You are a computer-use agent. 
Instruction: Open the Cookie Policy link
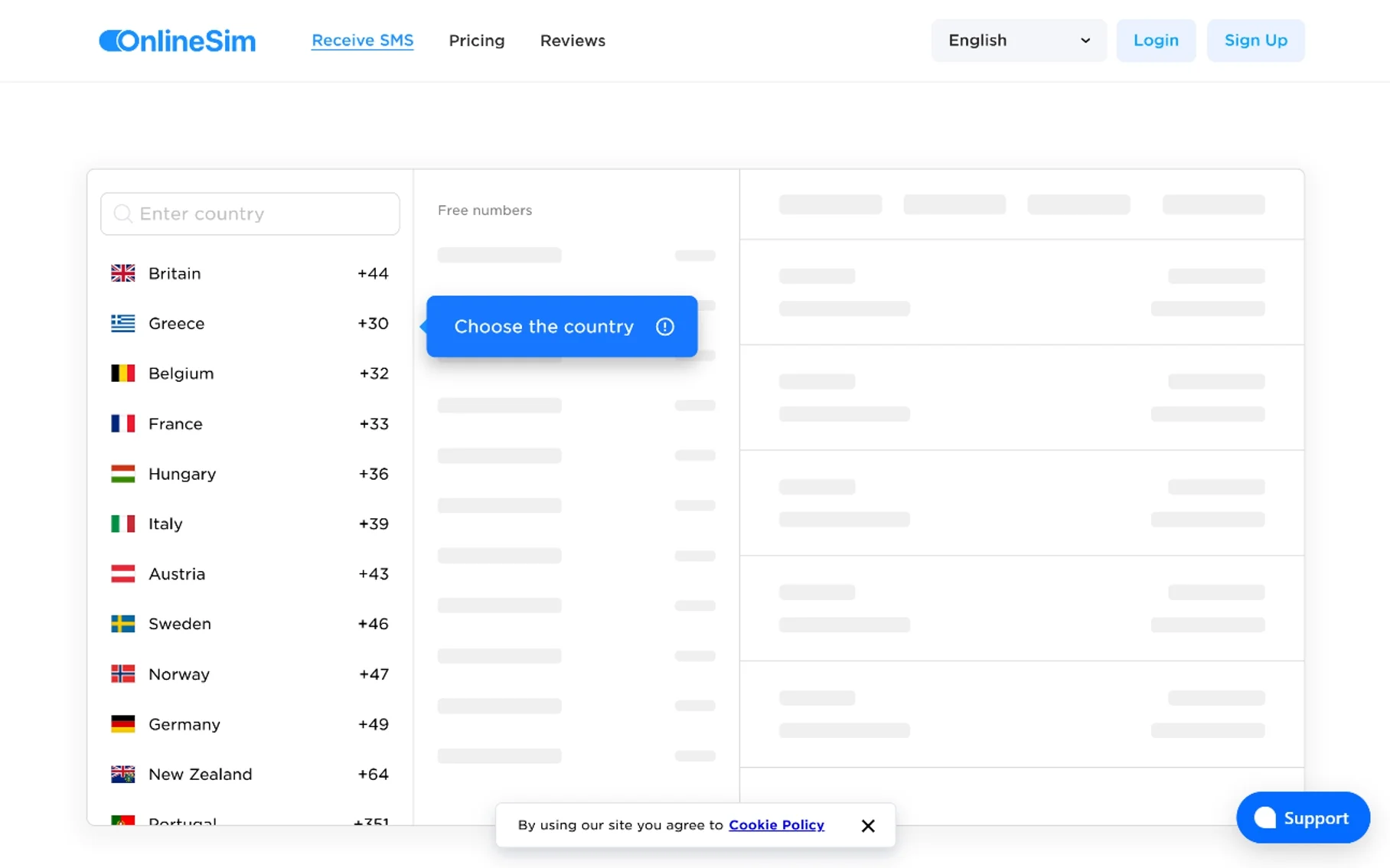(x=776, y=825)
